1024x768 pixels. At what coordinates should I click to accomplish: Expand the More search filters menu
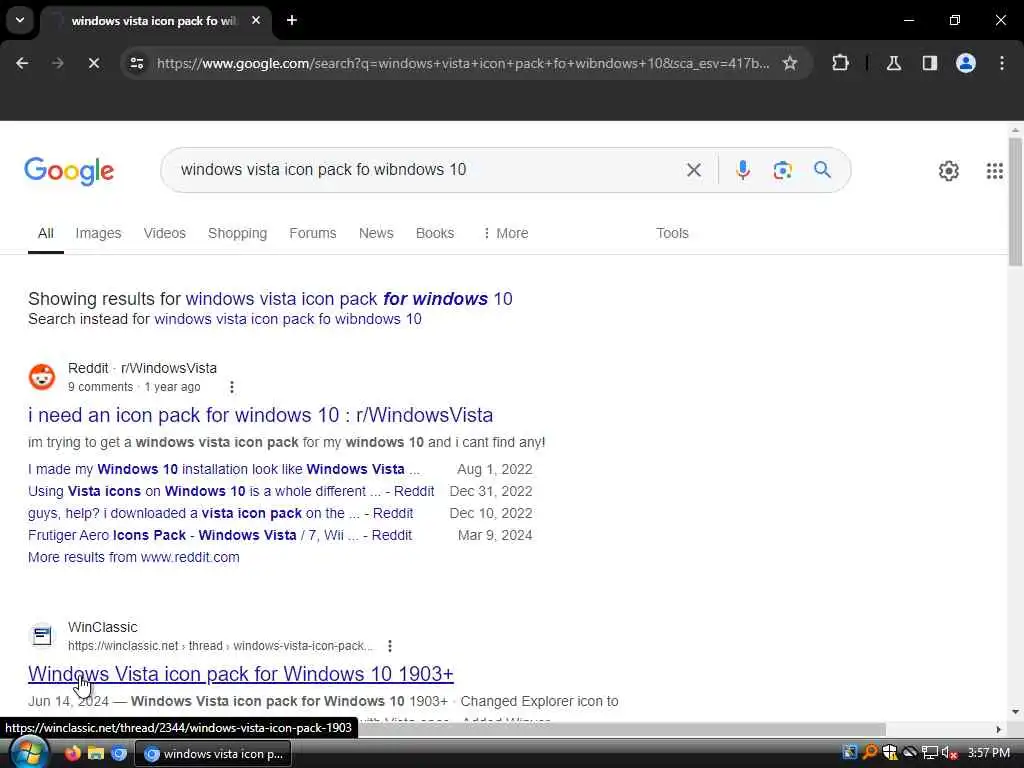click(505, 233)
